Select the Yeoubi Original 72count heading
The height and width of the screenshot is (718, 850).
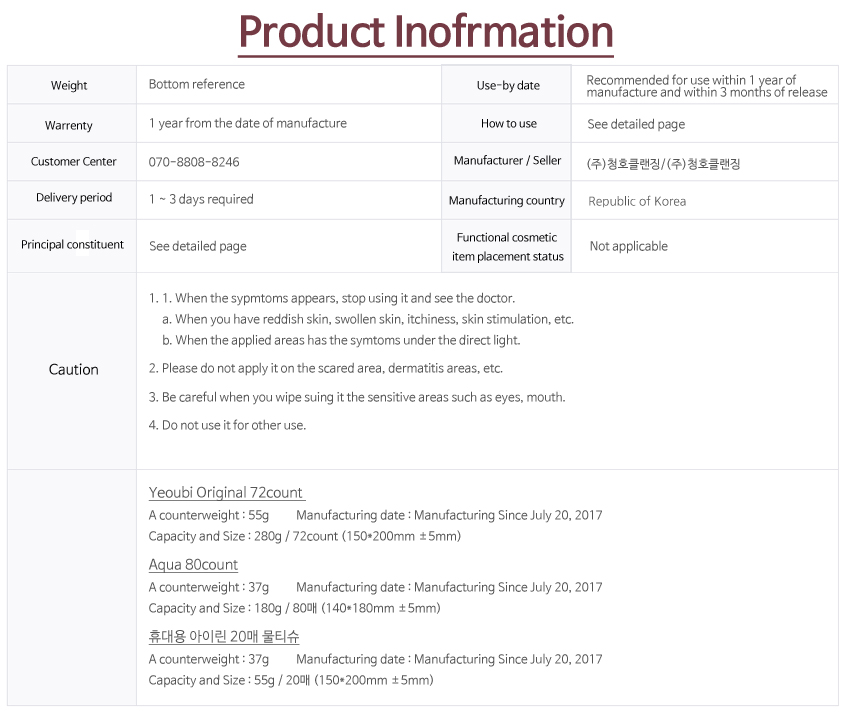pyautogui.click(x=226, y=493)
